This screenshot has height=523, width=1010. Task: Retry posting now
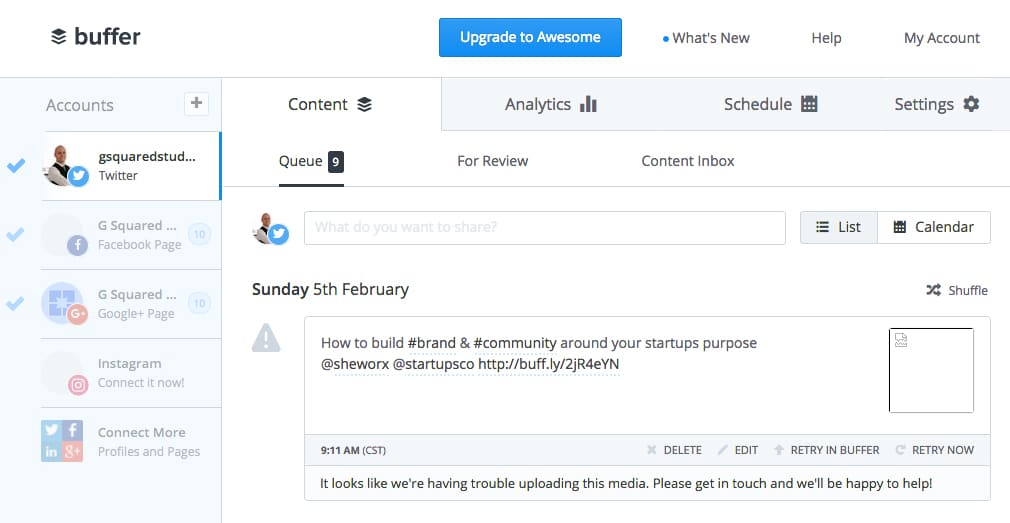pyautogui.click(x=934, y=450)
